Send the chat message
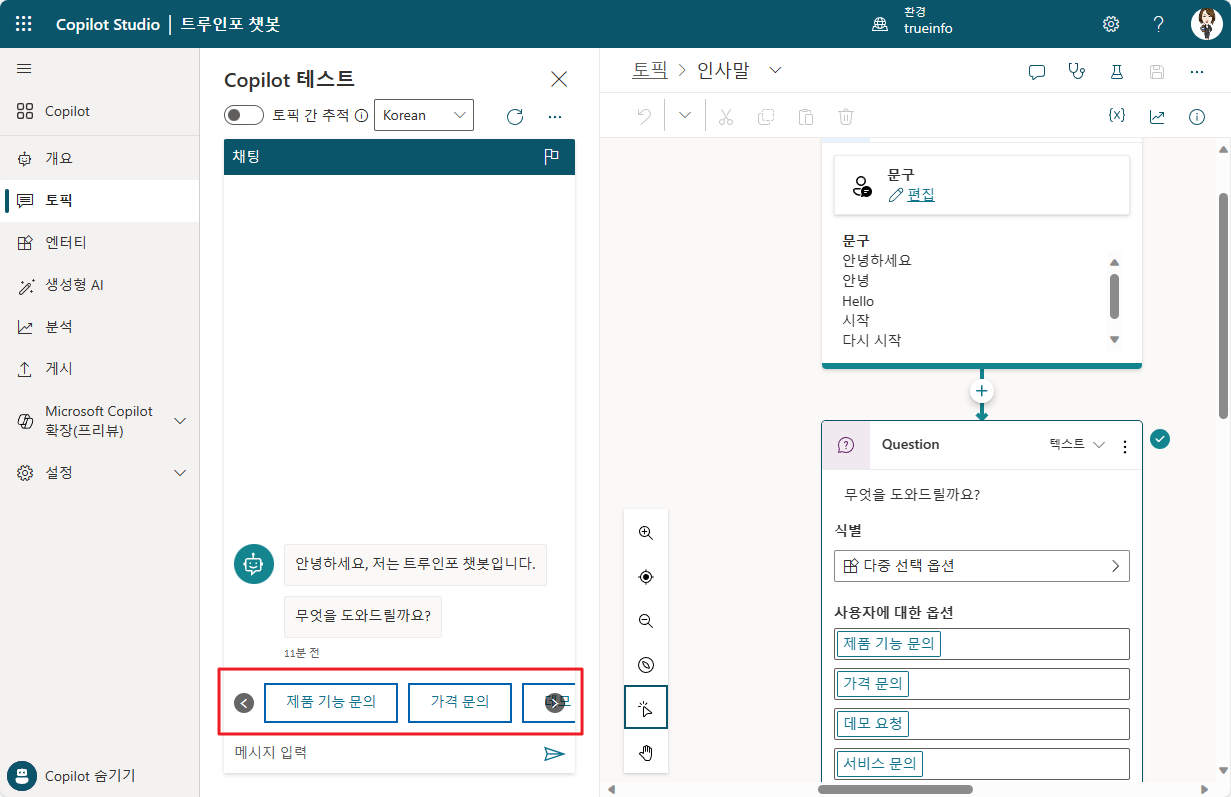This screenshot has height=797, width=1231. (x=554, y=753)
